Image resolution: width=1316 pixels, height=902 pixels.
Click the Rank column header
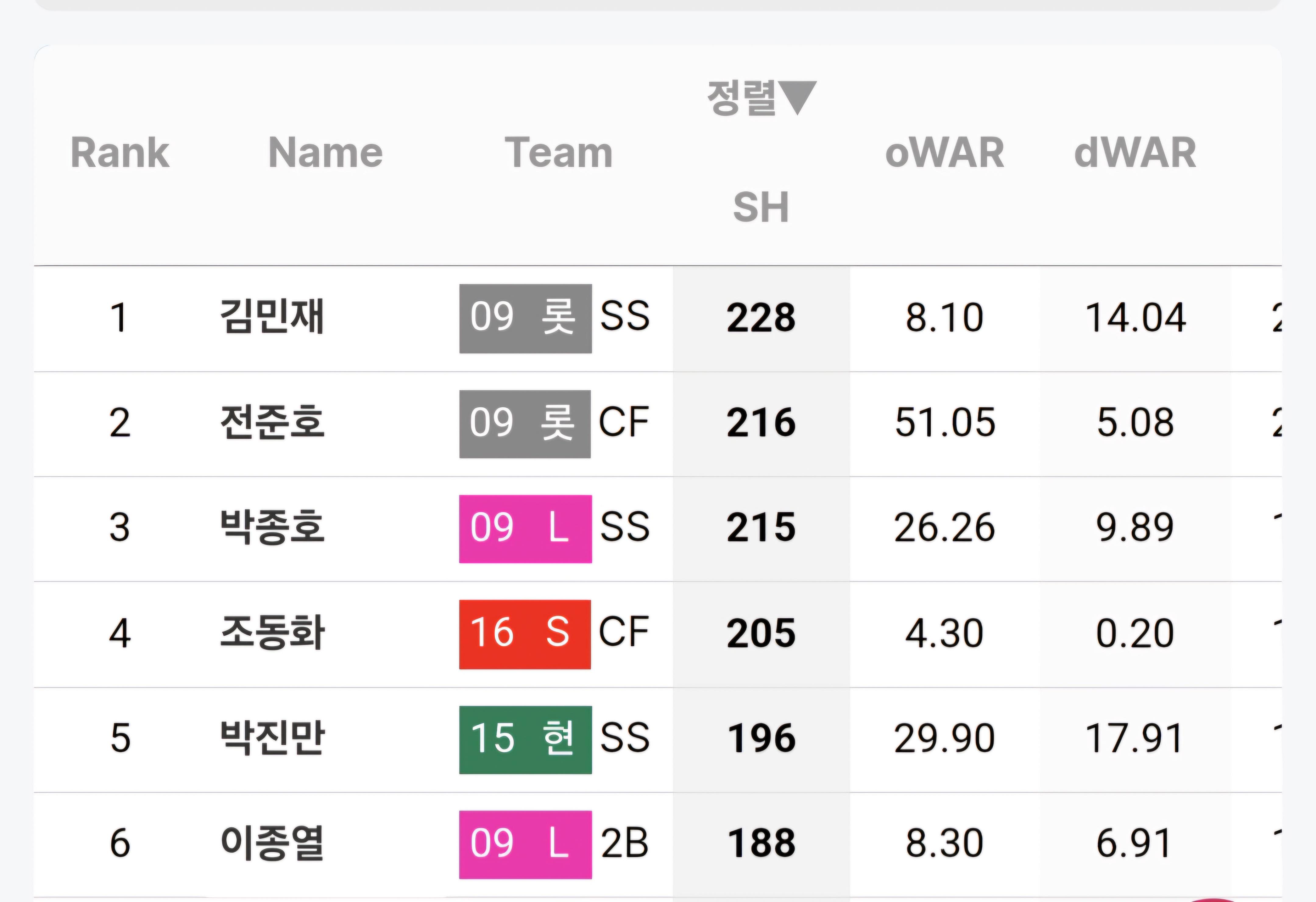point(119,153)
